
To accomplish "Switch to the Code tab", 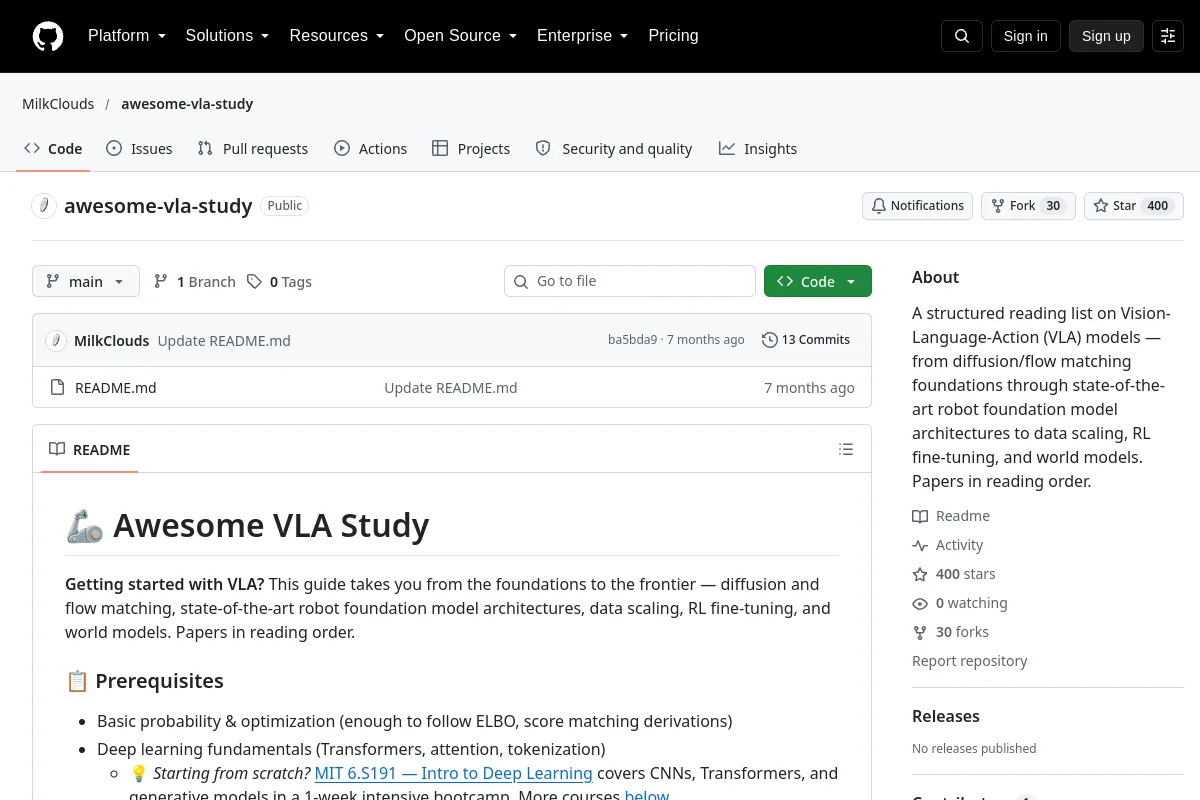I will click(x=54, y=149).
